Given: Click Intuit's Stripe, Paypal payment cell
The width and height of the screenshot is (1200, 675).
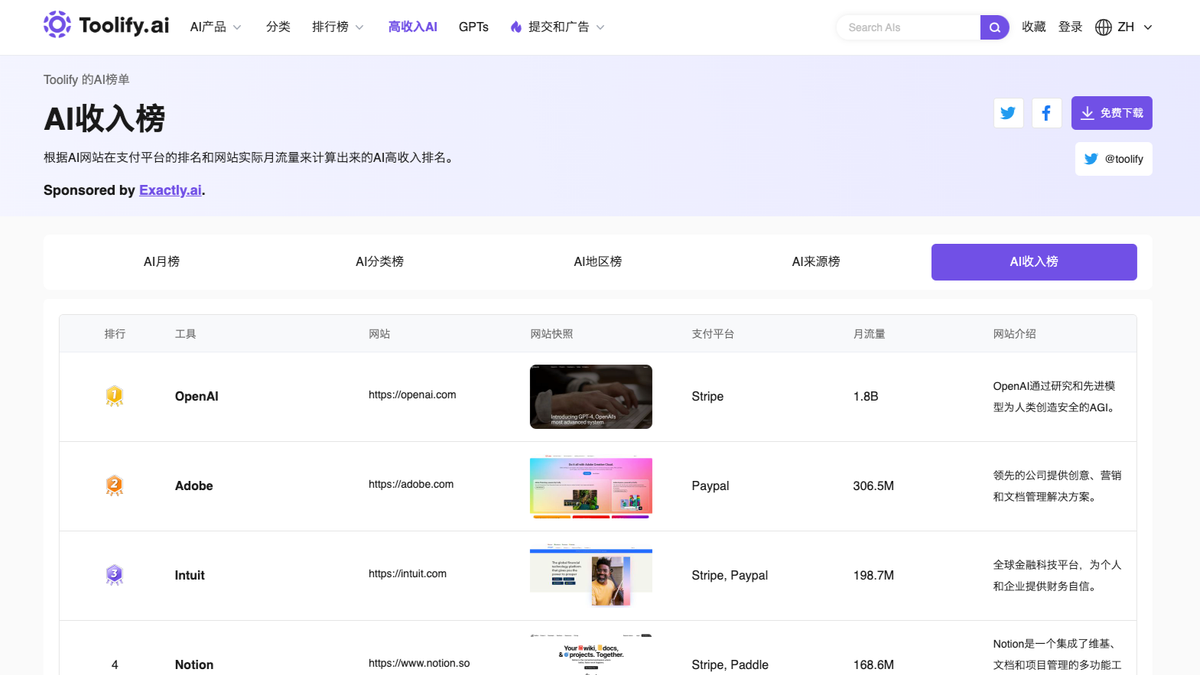Looking at the screenshot, I should [730, 575].
